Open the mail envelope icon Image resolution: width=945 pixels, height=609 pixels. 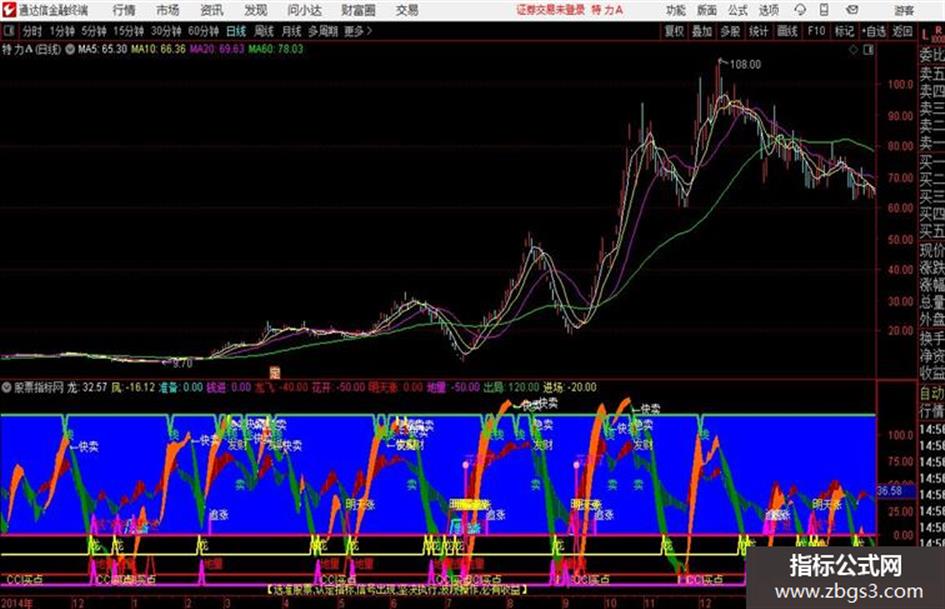click(x=852, y=10)
